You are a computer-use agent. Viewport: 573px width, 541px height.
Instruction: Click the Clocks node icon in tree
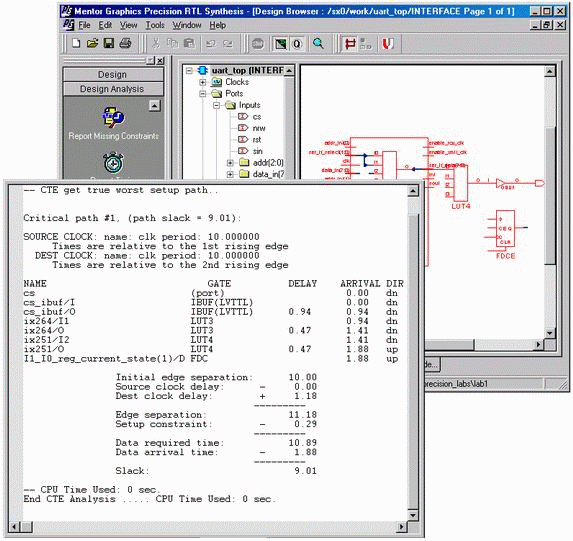point(217,82)
